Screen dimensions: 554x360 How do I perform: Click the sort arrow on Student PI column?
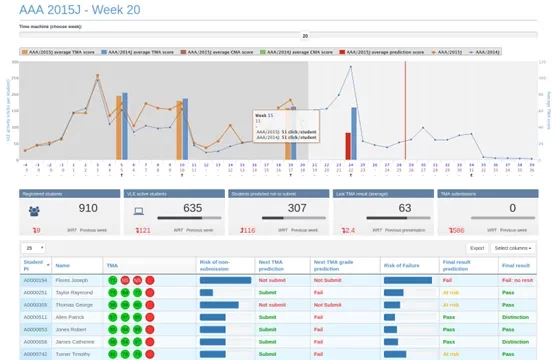(x=48, y=265)
